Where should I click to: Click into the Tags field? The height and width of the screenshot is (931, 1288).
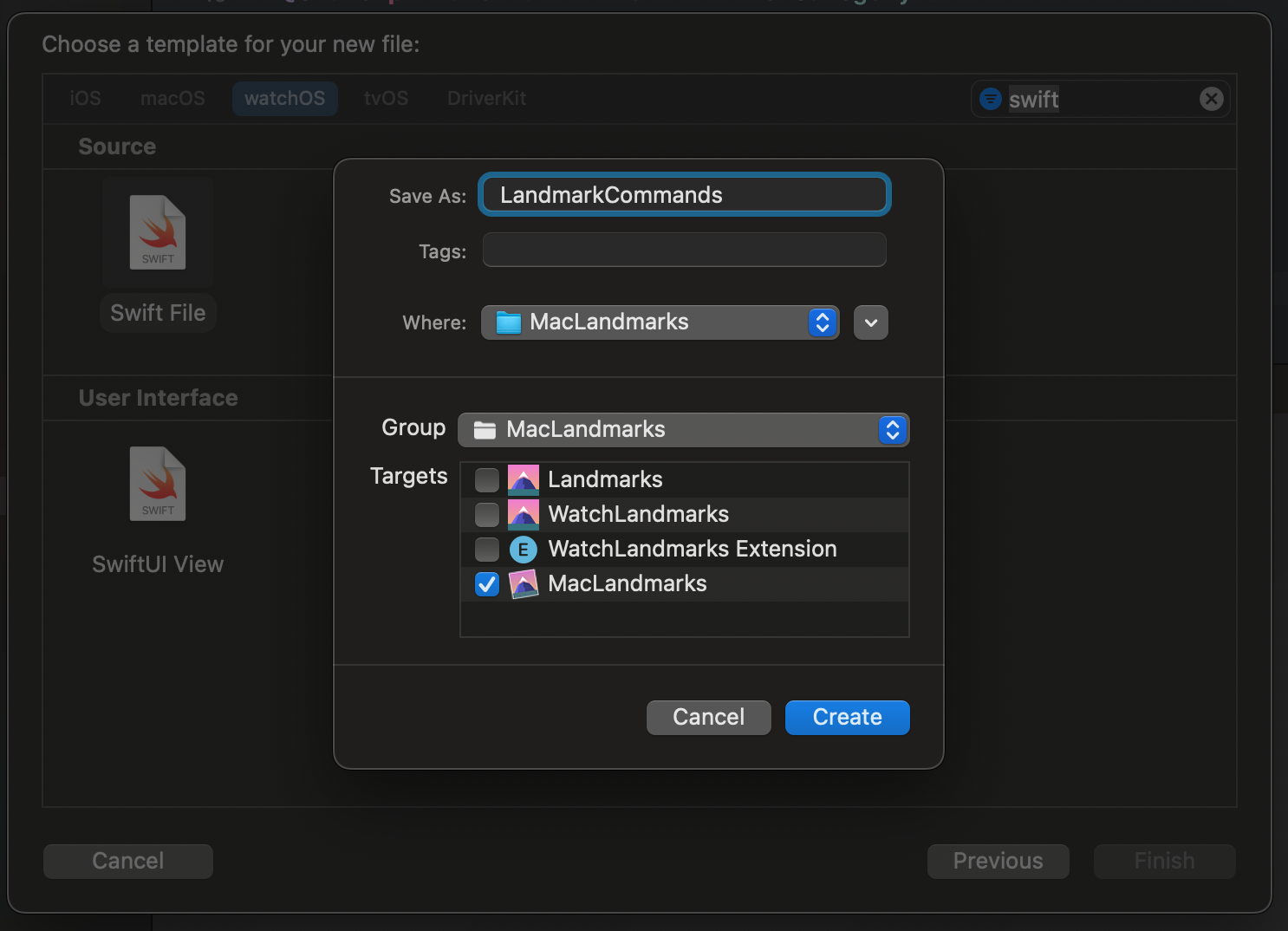685,251
